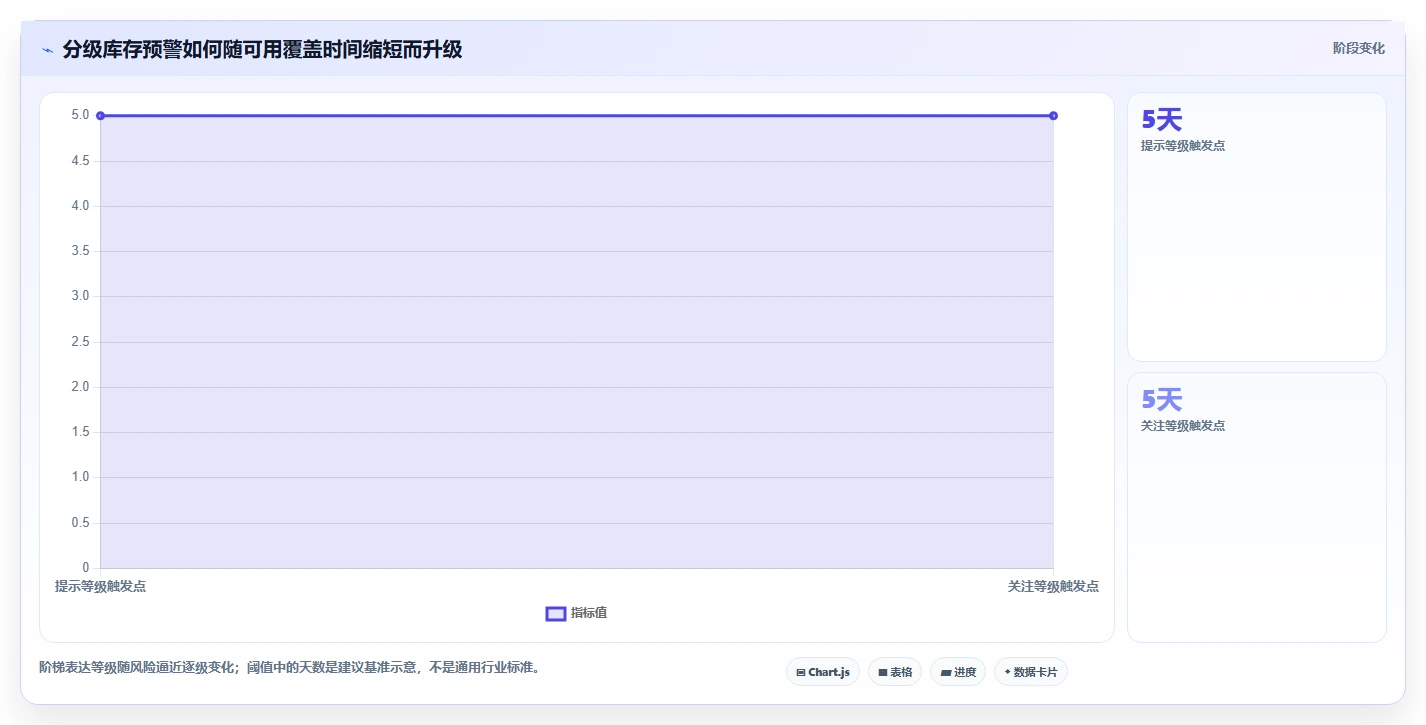
Task: Click the y-axis value 5.0
Action: [x=80, y=115]
